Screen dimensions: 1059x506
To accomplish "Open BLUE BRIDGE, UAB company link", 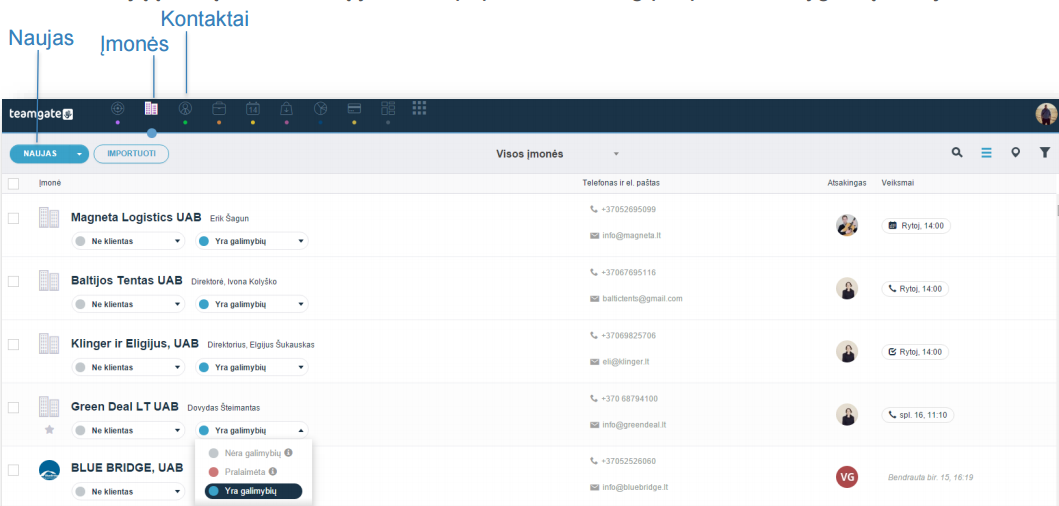I will [x=127, y=467].
